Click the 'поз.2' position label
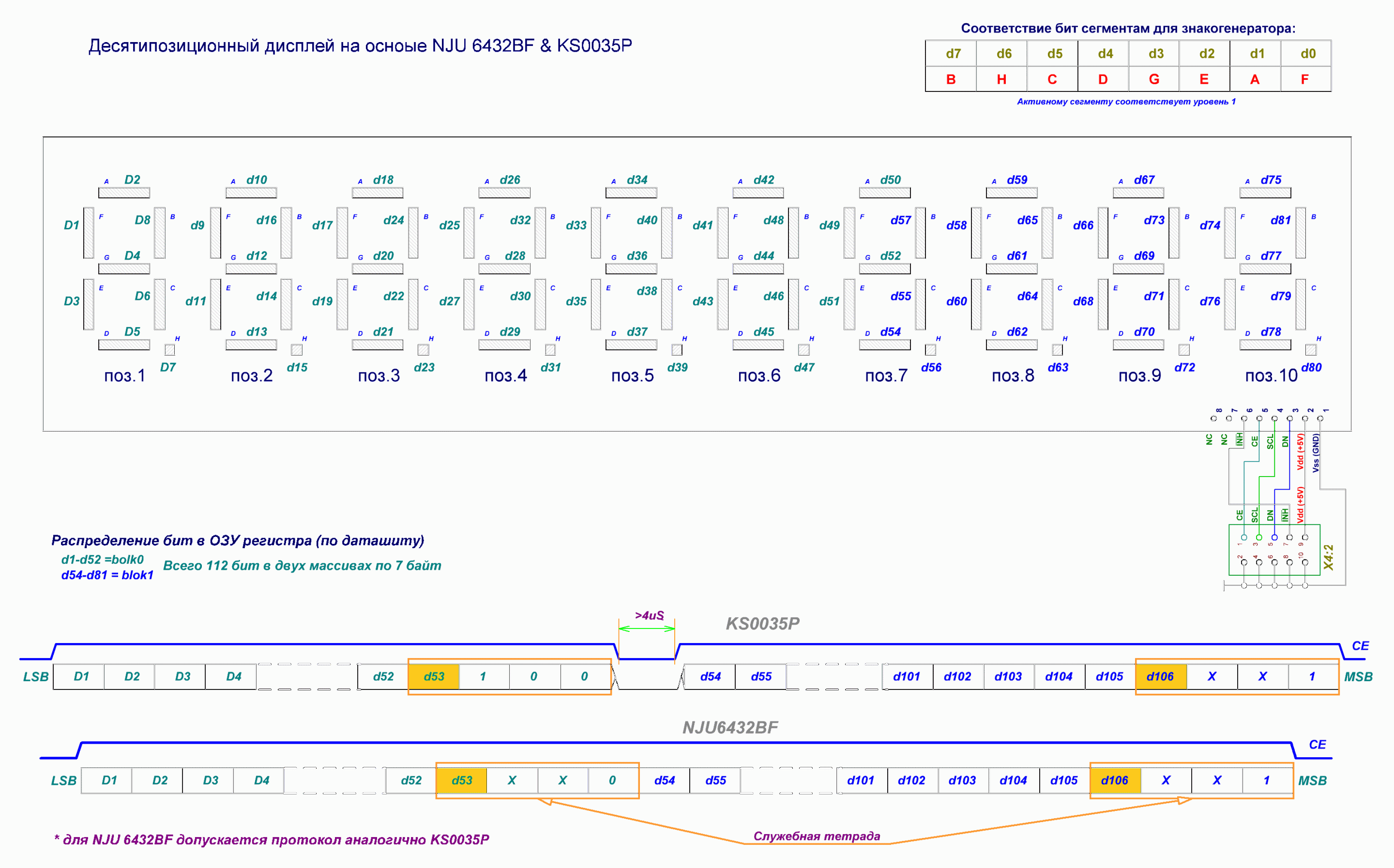The width and height of the screenshot is (1394, 868). (252, 376)
